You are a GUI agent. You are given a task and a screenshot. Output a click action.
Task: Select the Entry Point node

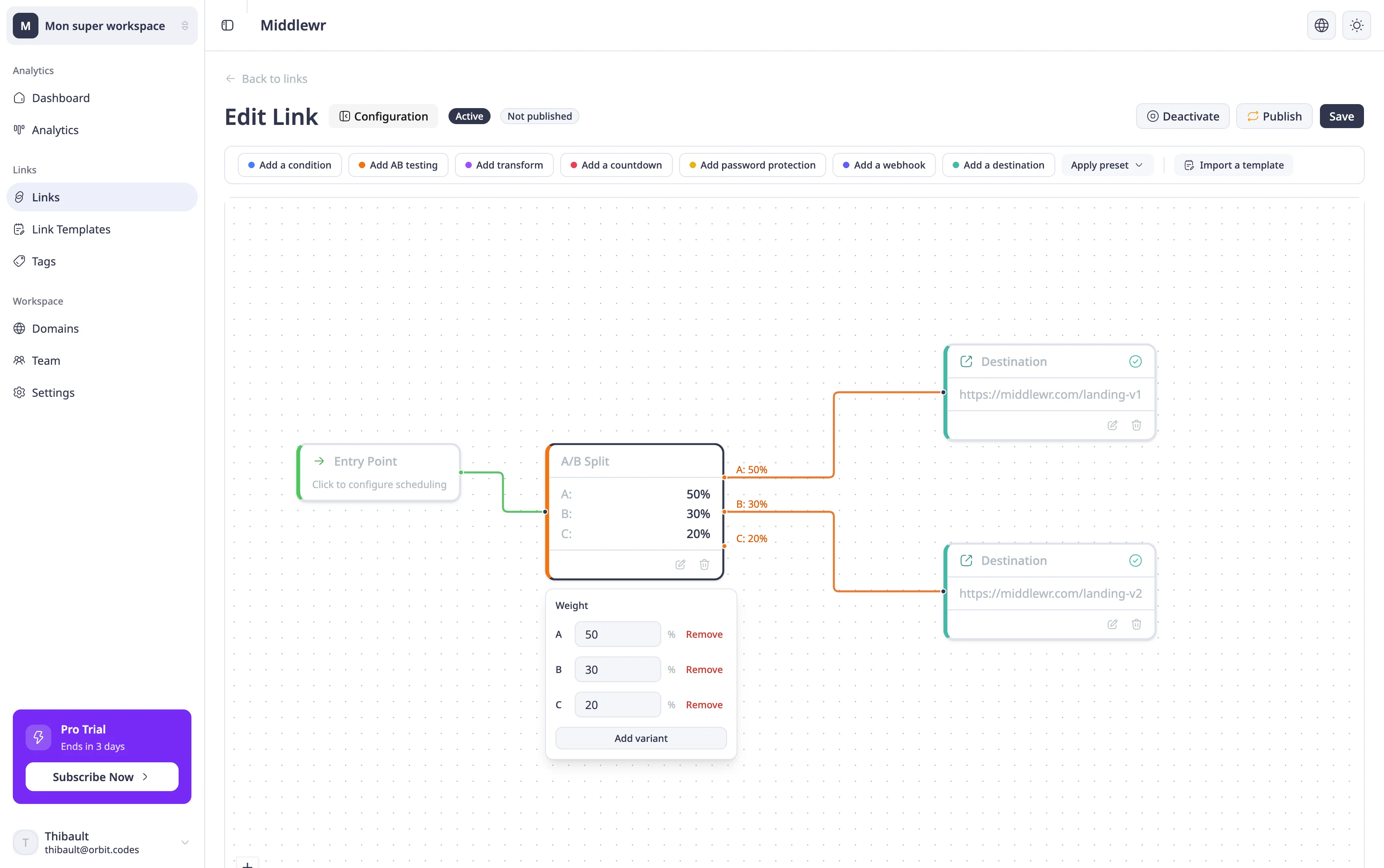coord(379,472)
